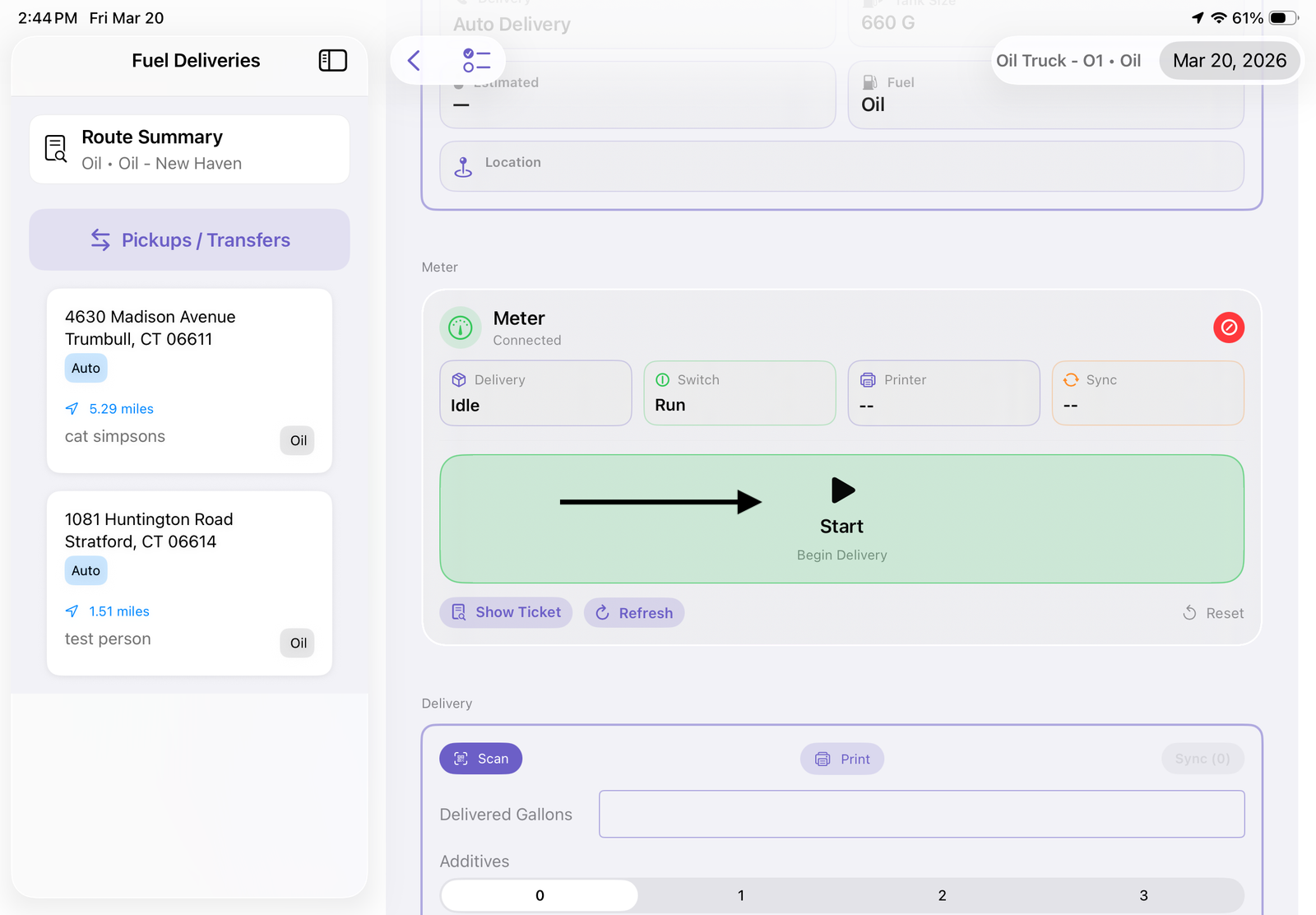Click the Show Ticket button

[506, 612]
